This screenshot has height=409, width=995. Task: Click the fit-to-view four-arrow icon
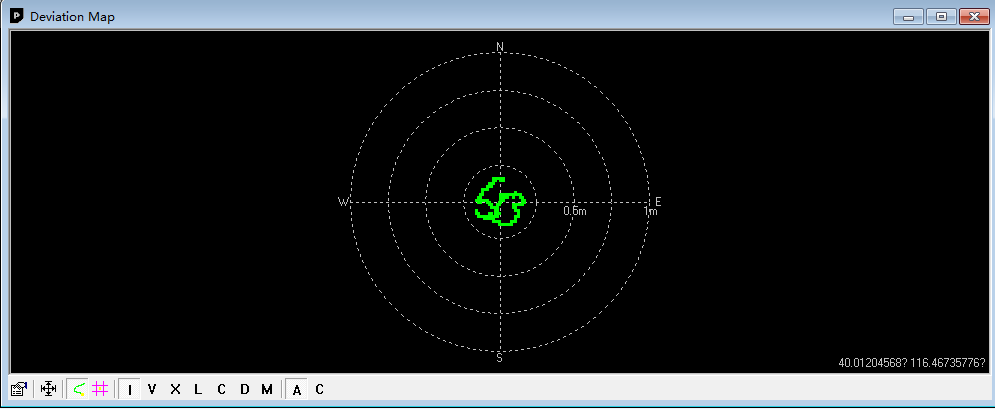click(x=48, y=389)
